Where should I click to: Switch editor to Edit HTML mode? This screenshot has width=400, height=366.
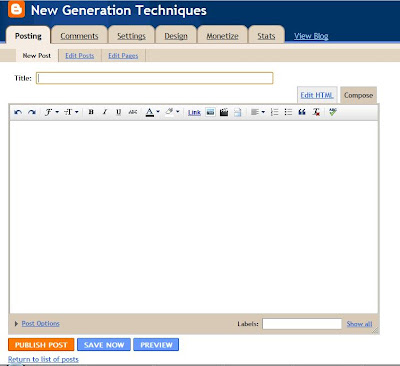[317, 95]
